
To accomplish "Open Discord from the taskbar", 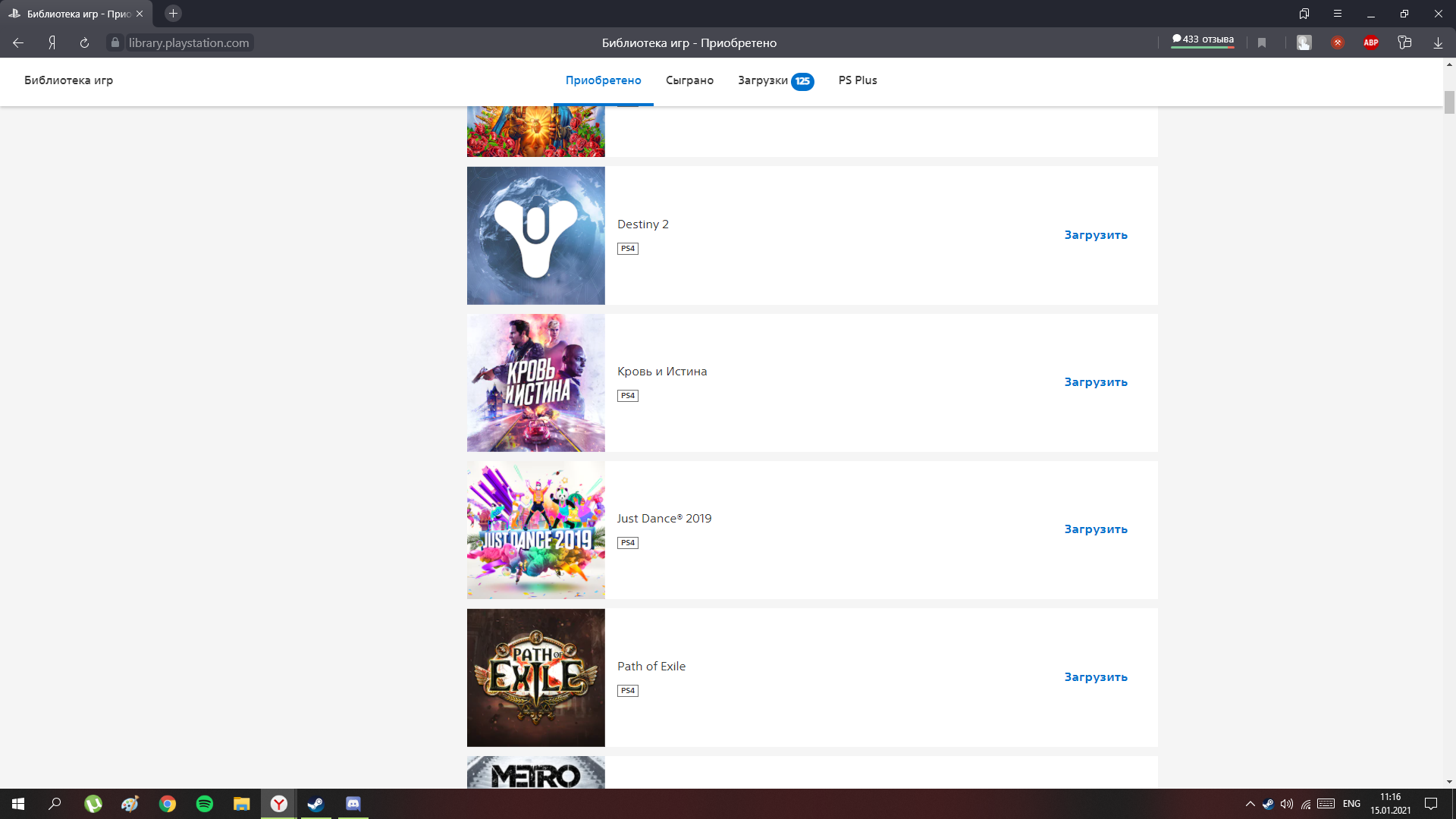I will (353, 804).
